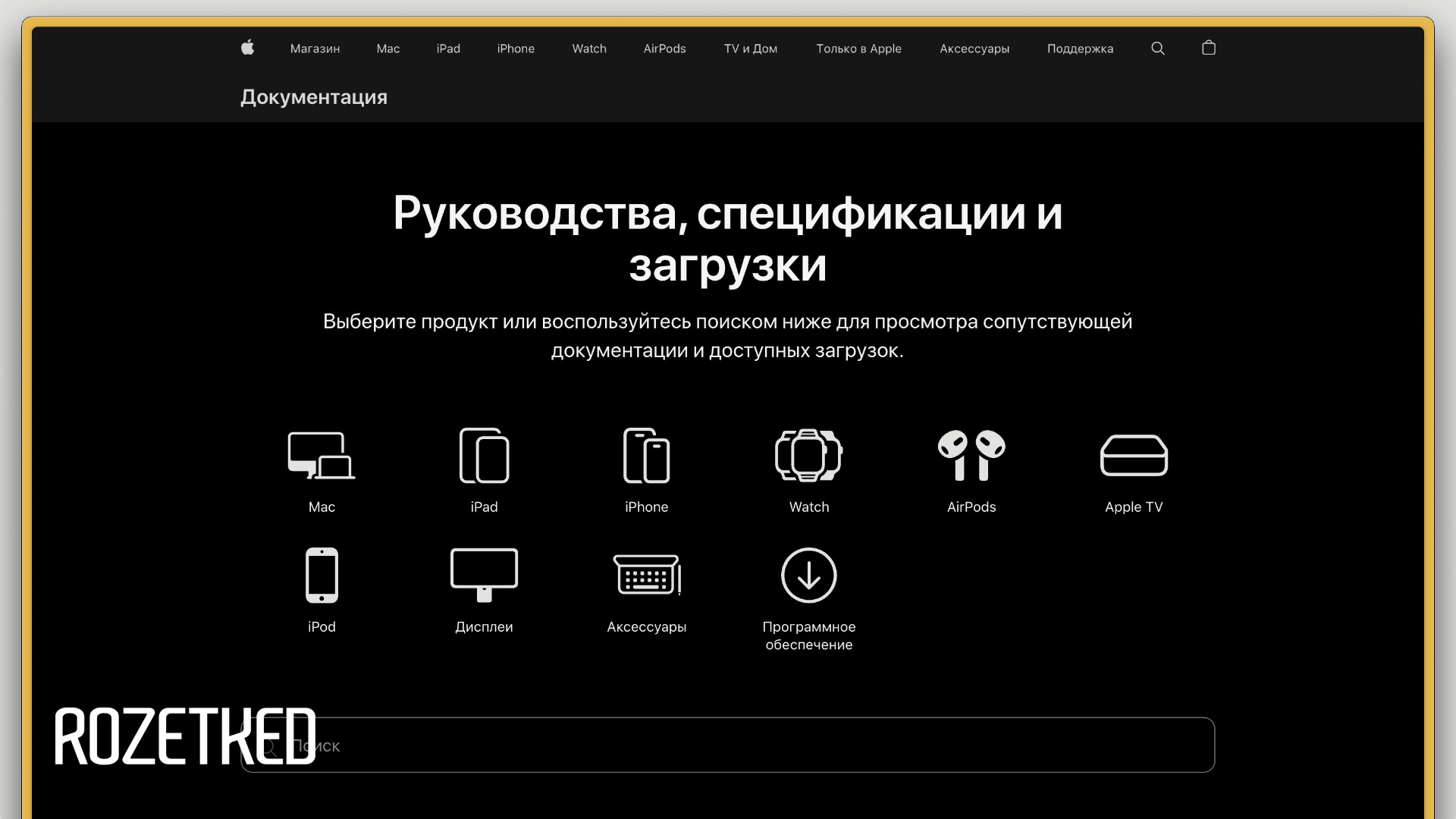Screen dimensions: 1456x819
Task: Select the iPhone product icon
Action: (x=646, y=455)
